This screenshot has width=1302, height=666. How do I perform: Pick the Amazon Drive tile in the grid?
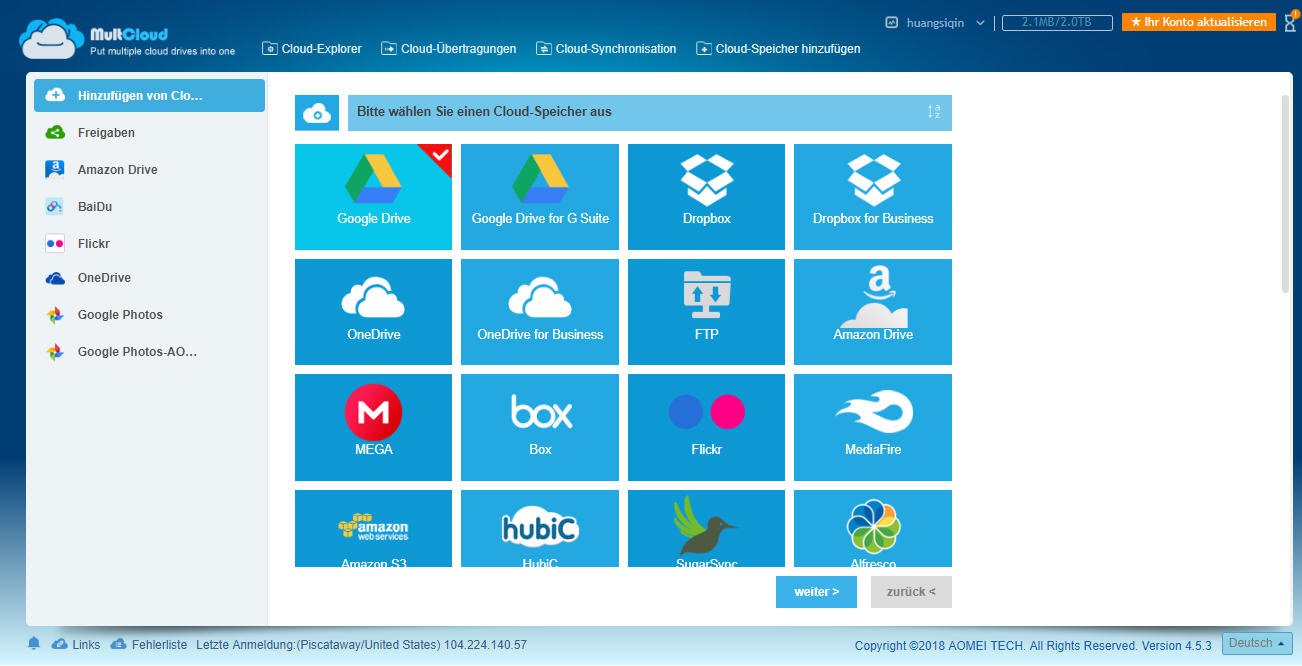coord(873,312)
